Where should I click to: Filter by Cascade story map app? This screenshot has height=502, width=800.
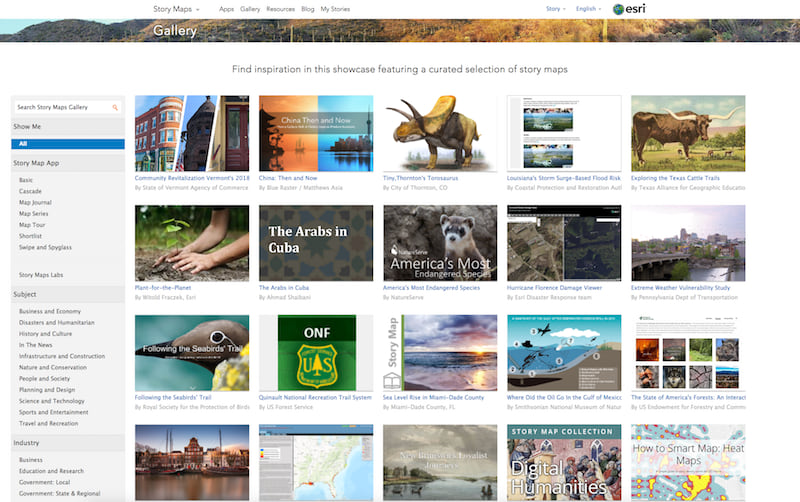tap(30, 191)
